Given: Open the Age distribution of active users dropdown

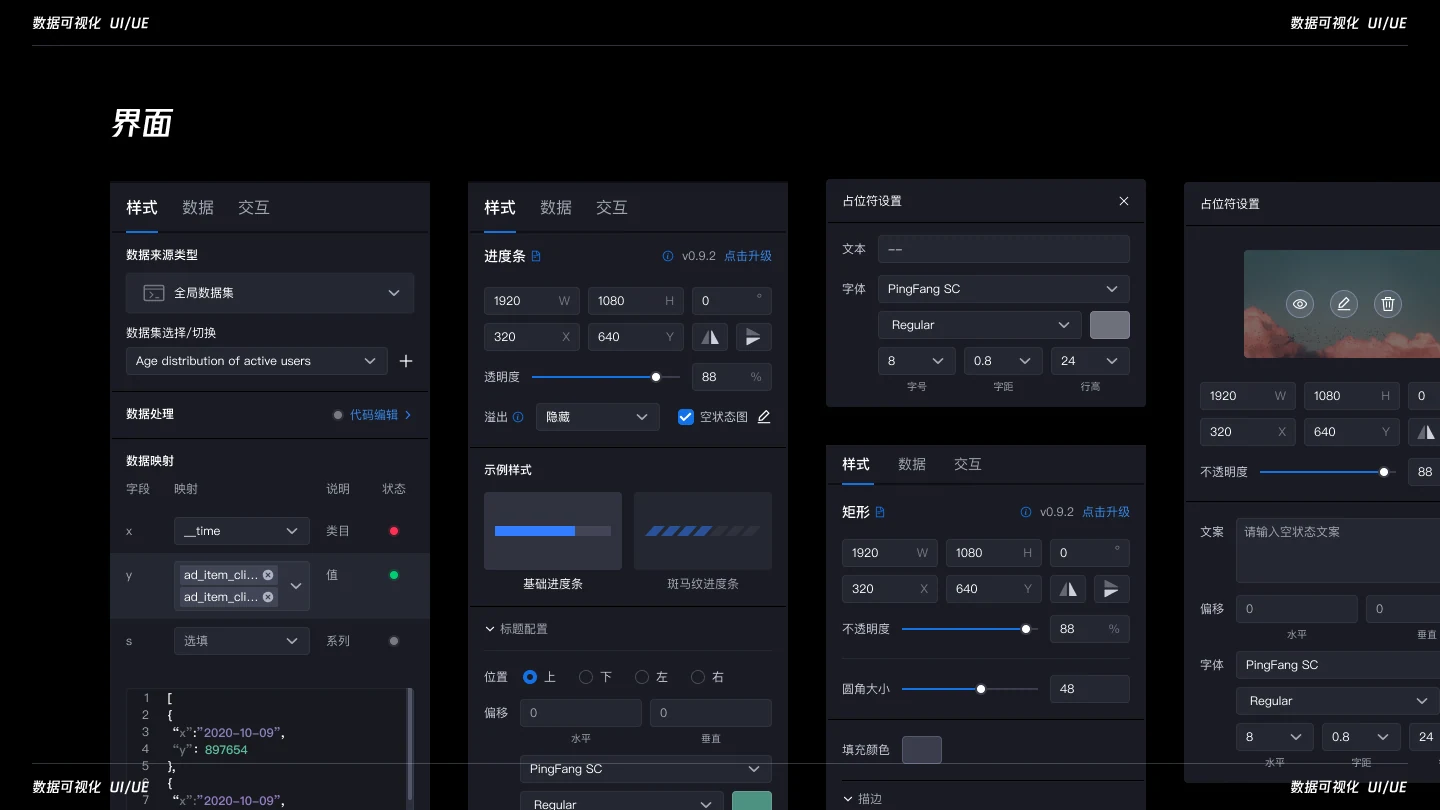Looking at the screenshot, I should click(x=257, y=361).
